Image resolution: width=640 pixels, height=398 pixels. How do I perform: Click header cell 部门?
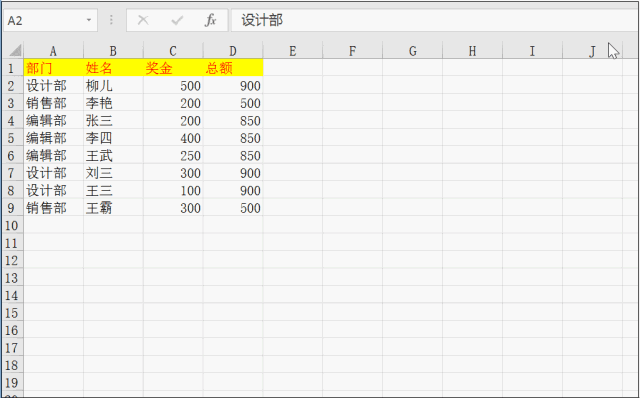pos(53,68)
